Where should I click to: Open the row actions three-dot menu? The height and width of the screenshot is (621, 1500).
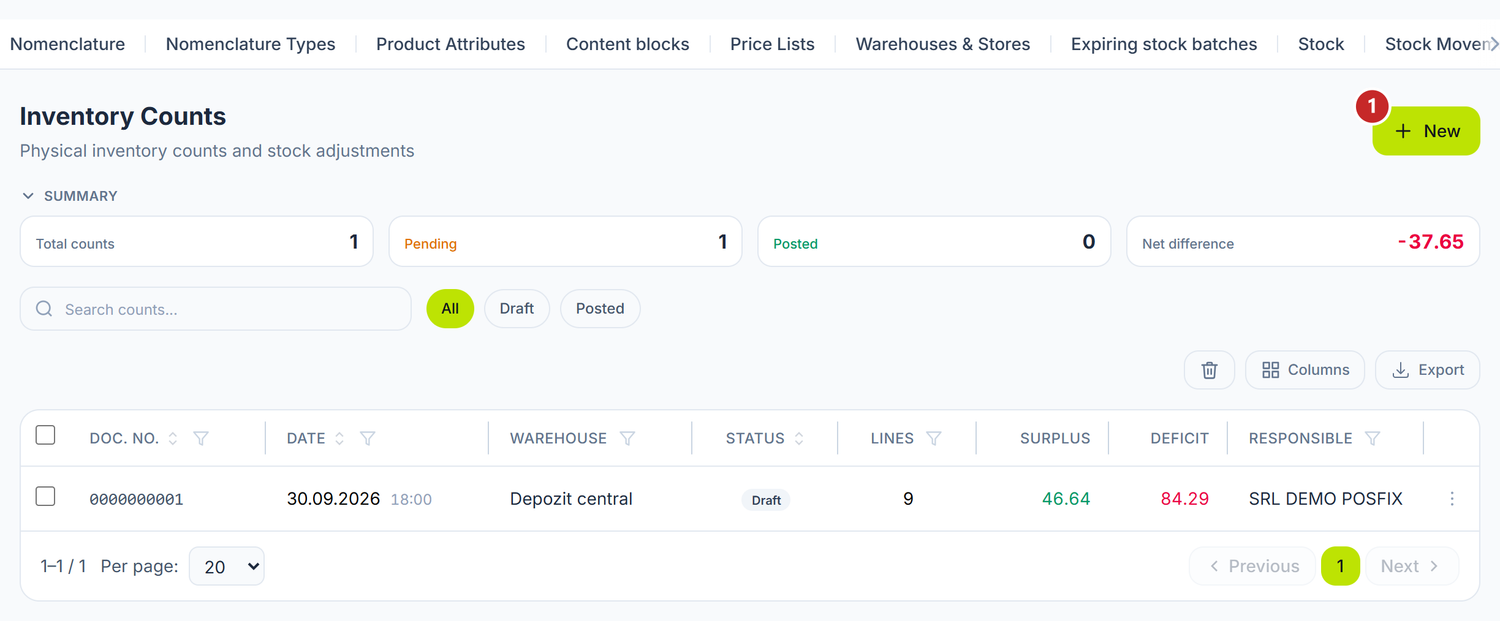coord(1452,499)
